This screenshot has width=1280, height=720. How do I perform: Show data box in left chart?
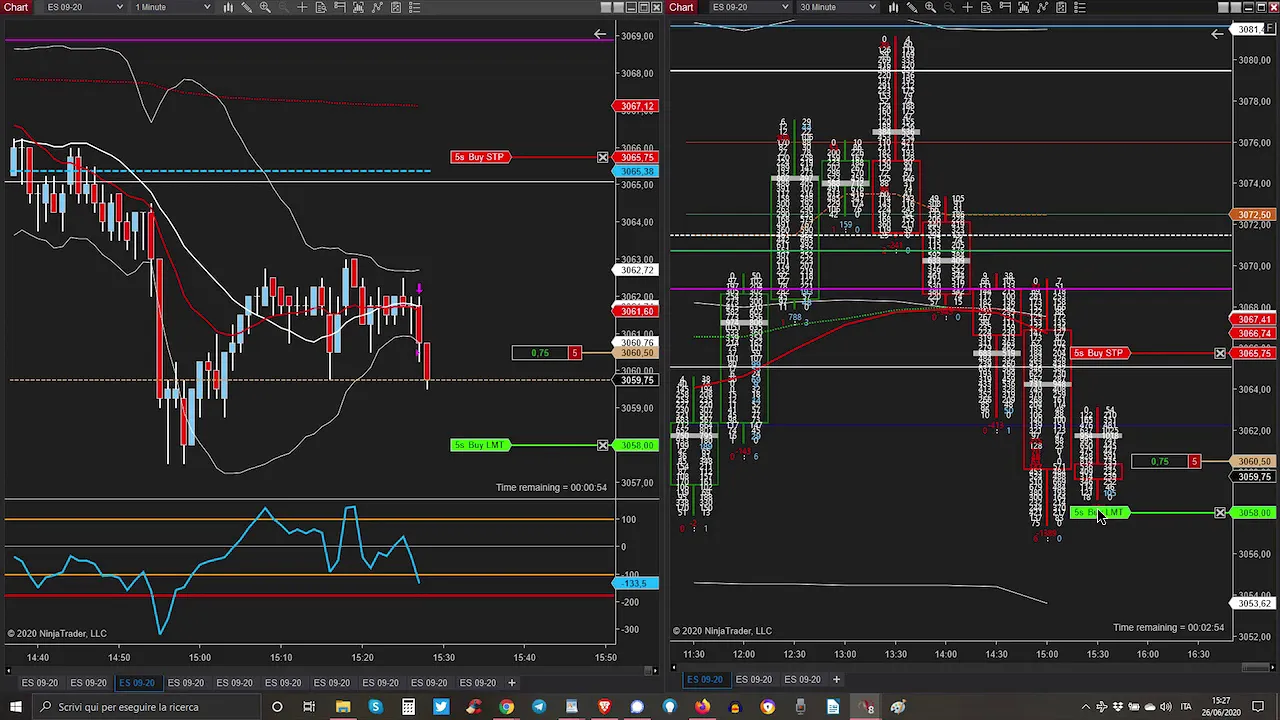321,7
